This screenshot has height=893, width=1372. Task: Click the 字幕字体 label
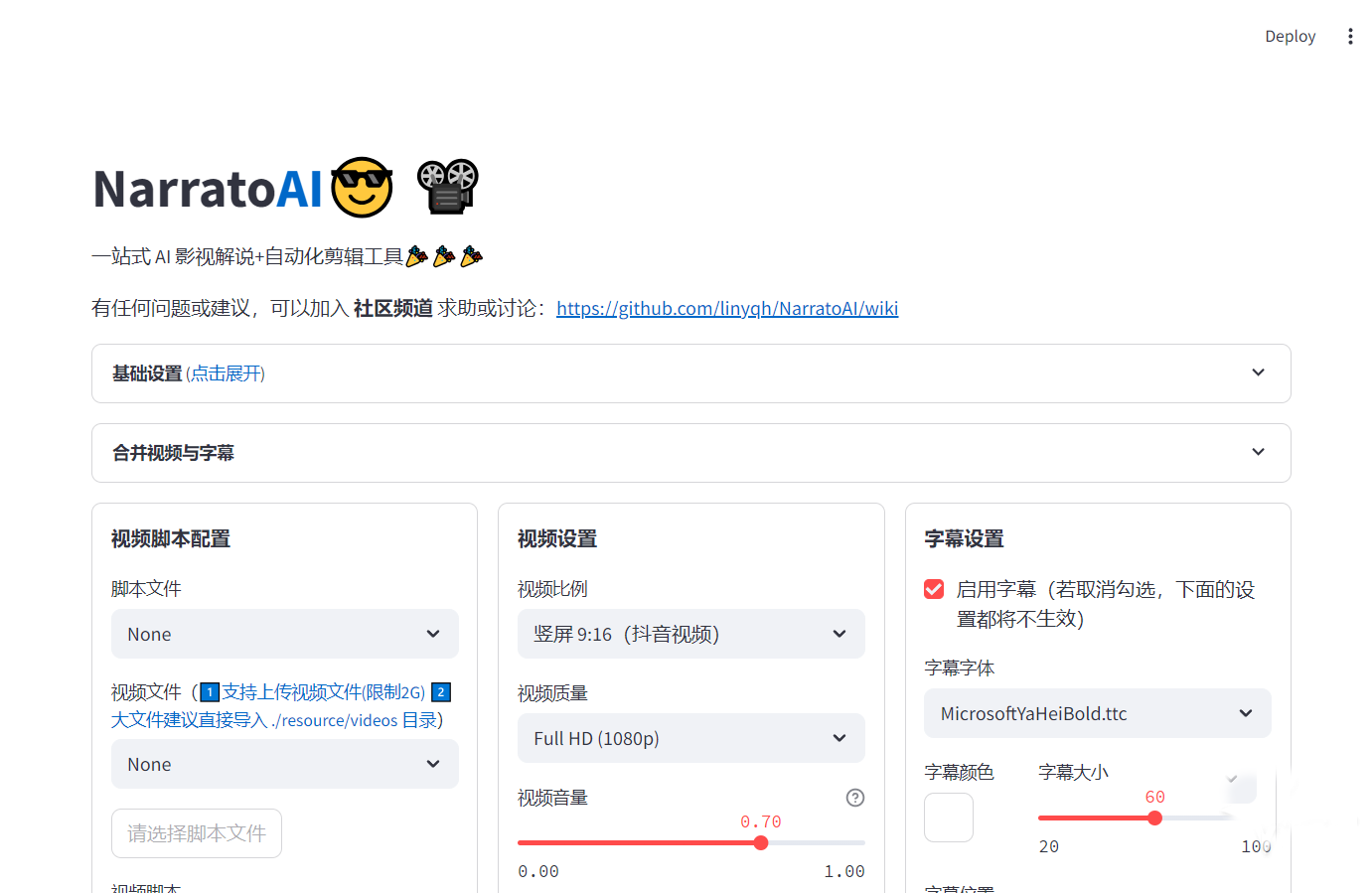click(x=960, y=669)
